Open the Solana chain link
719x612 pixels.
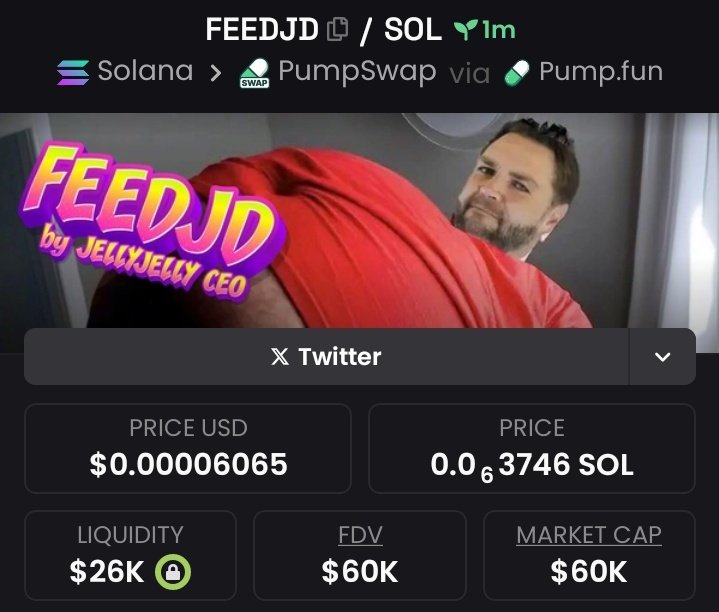[x=125, y=72]
